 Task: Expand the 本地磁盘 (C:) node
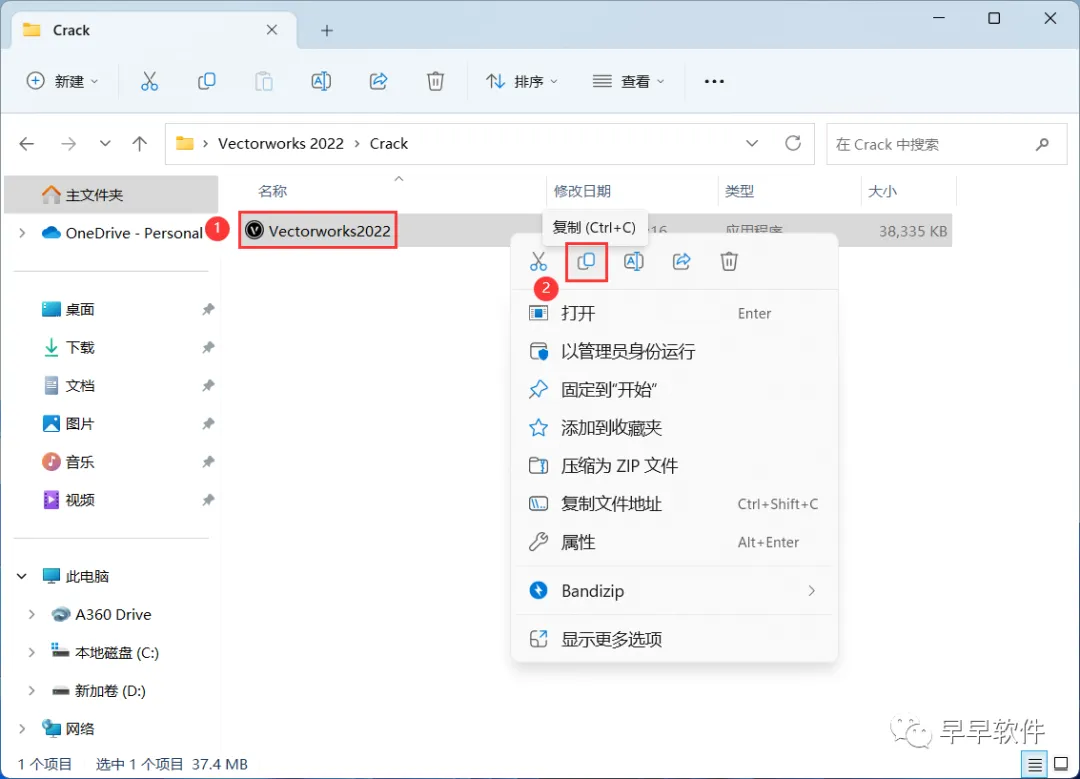click(32, 652)
